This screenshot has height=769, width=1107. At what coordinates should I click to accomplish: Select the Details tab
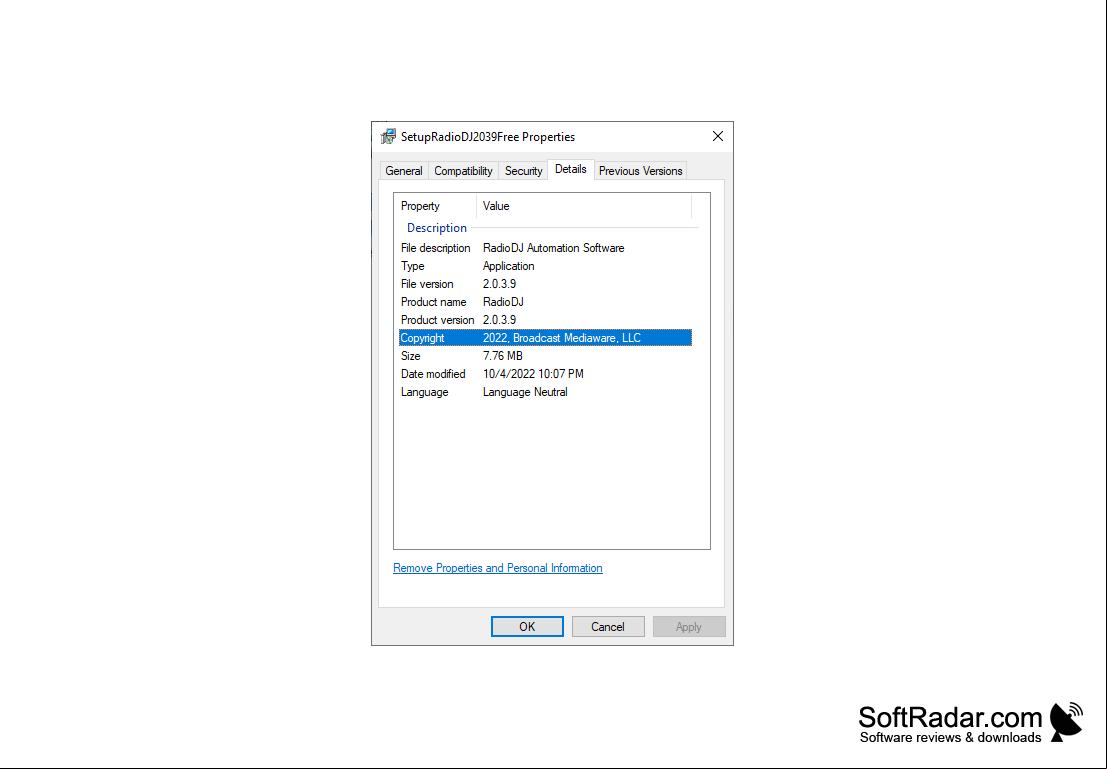(570, 169)
